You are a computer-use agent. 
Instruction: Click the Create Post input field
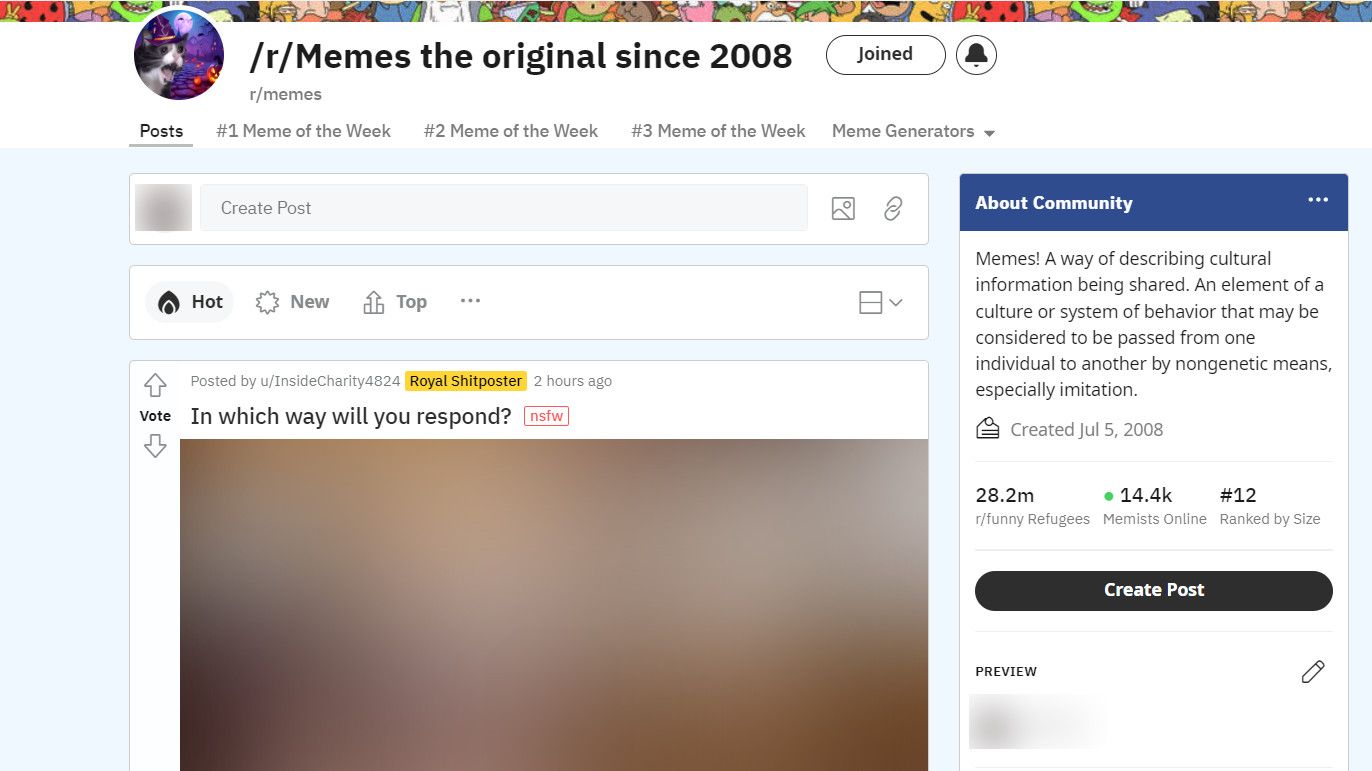504,208
